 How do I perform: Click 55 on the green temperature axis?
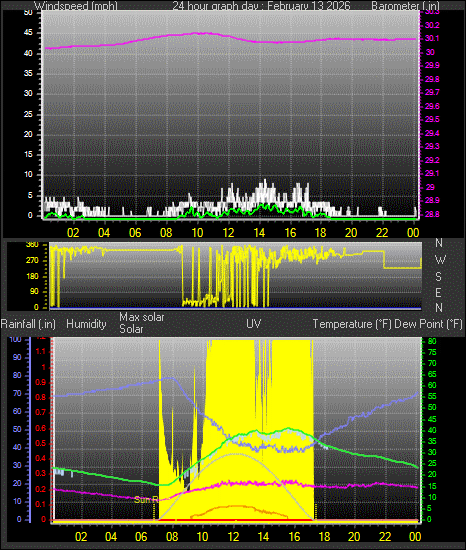click(x=432, y=396)
